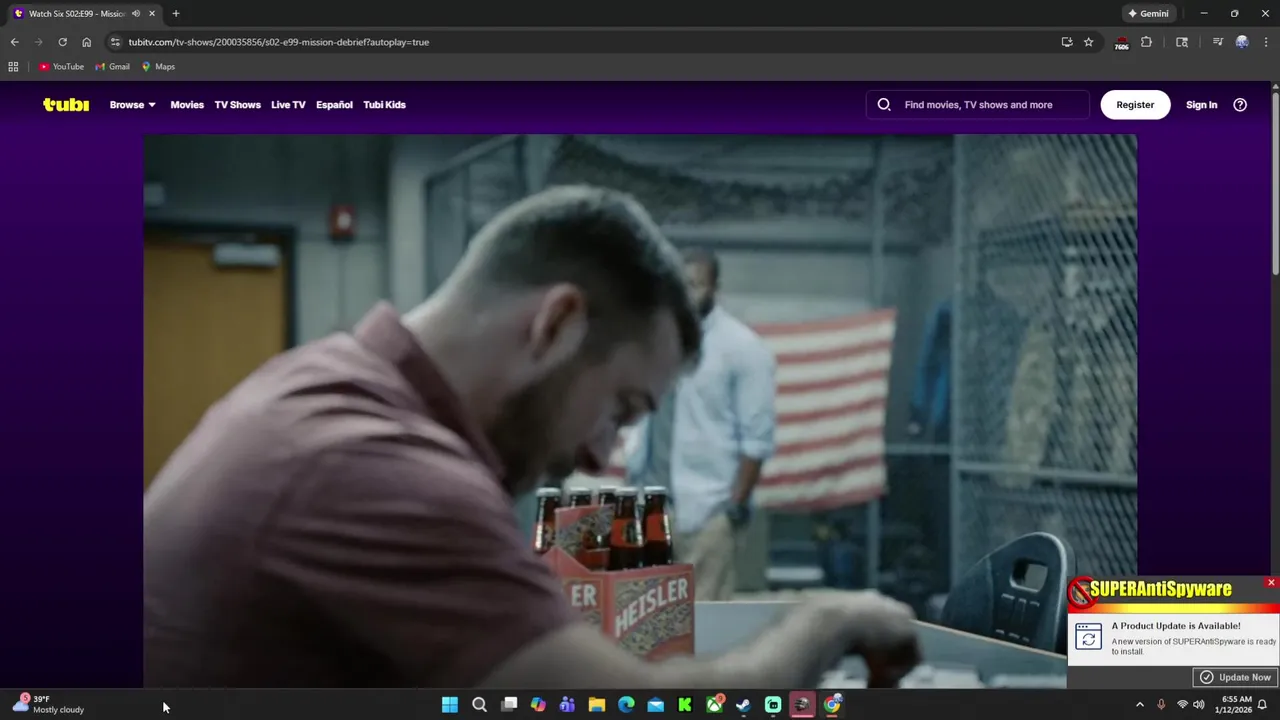Screen dimensions: 1280x720
Task: Open the notifications bell icon
Action: point(1262,705)
